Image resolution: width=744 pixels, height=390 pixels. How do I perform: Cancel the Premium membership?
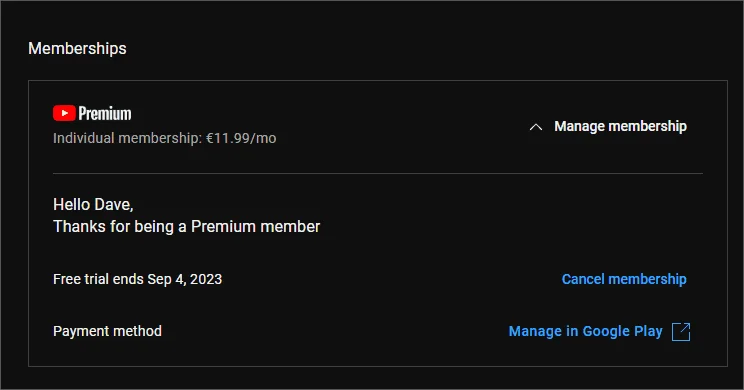[x=624, y=279]
